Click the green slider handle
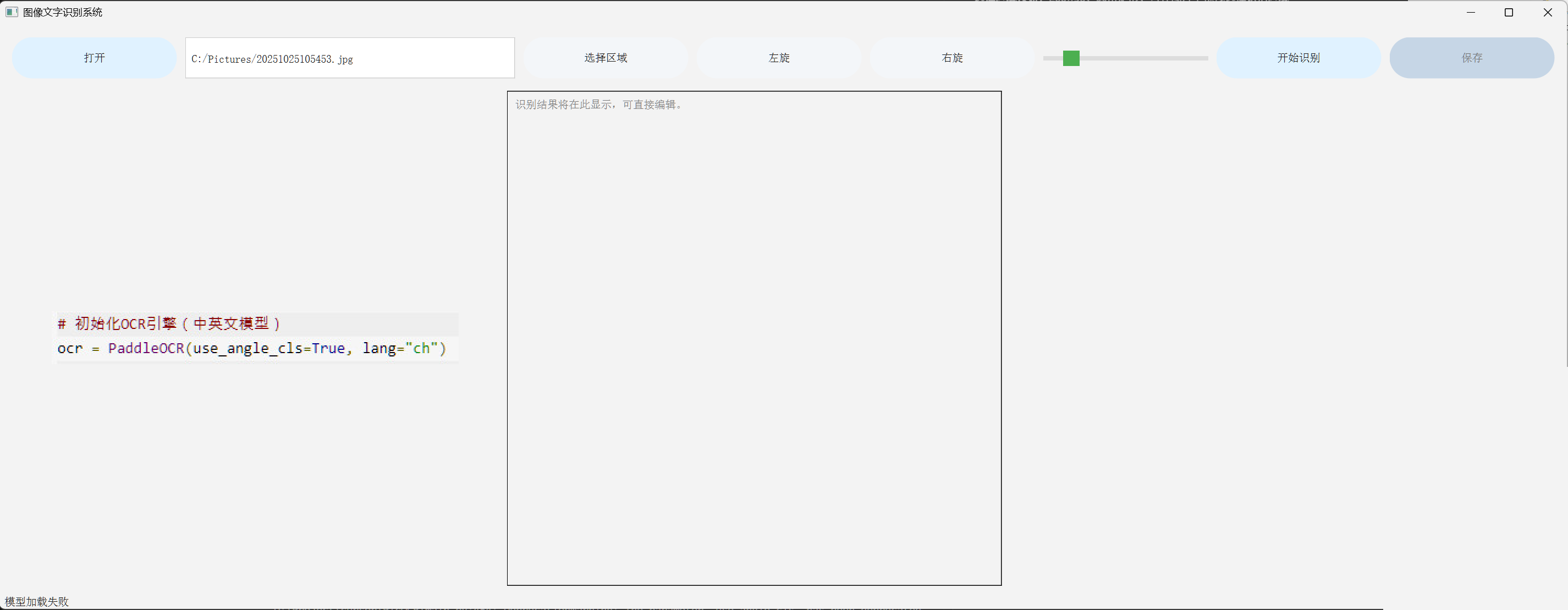The image size is (1568, 610). coord(1071,58)
